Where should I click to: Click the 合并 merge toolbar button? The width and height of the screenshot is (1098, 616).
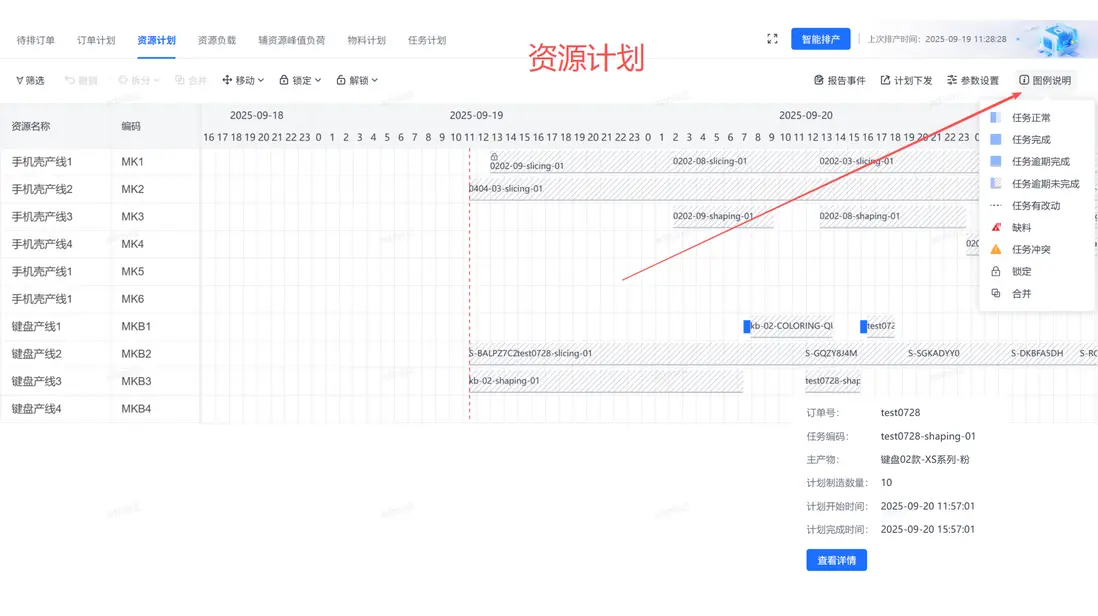(191, 80)
